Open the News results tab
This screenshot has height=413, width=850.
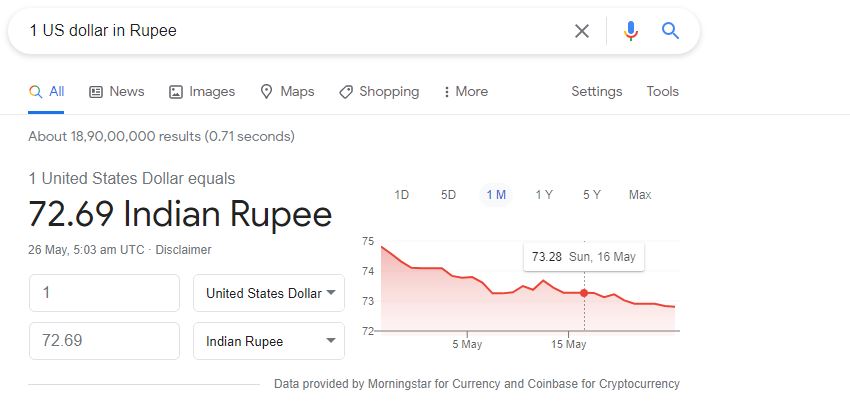[117, 91]
